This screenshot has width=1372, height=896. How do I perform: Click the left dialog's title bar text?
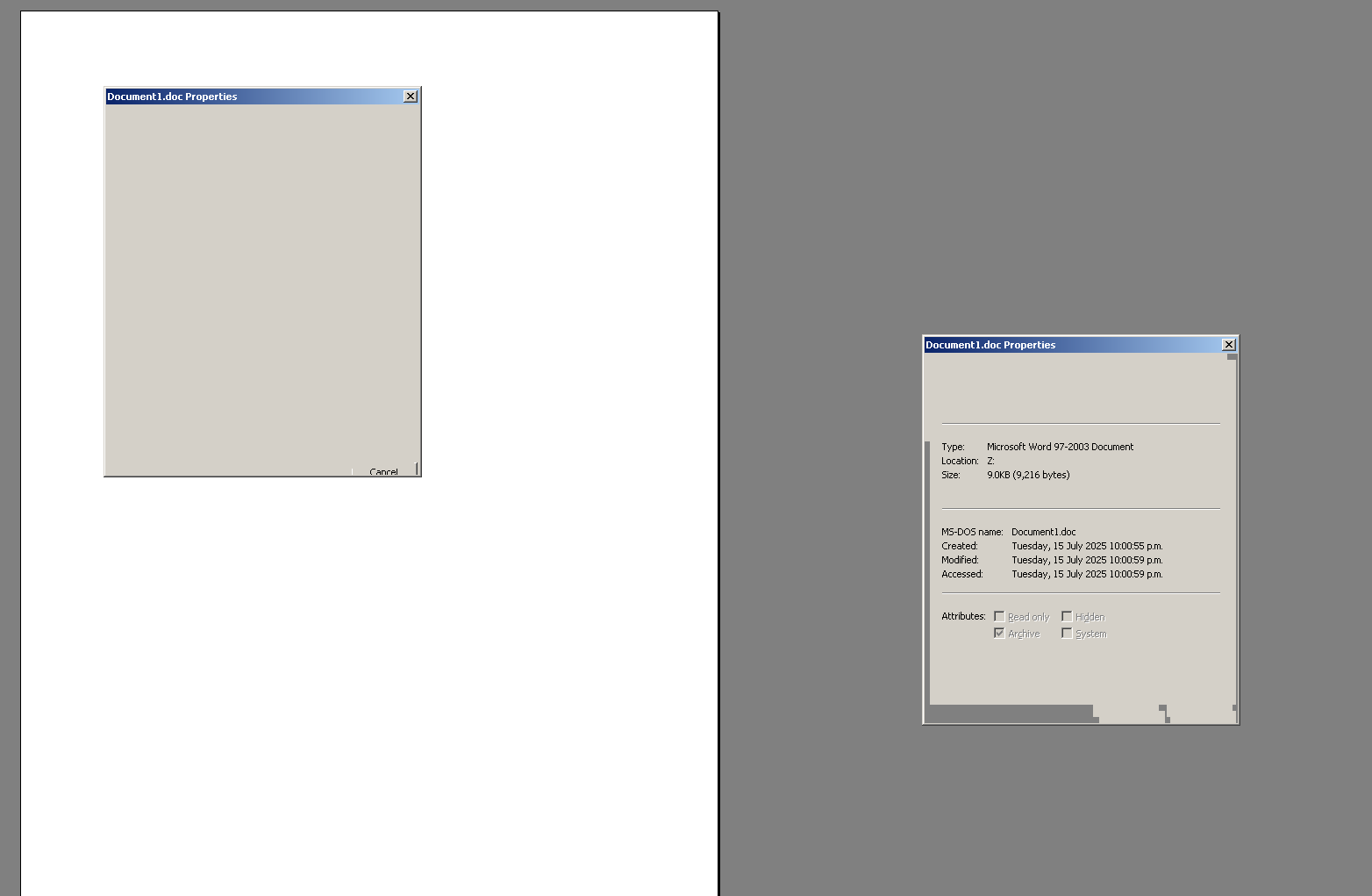coord(172,97)
